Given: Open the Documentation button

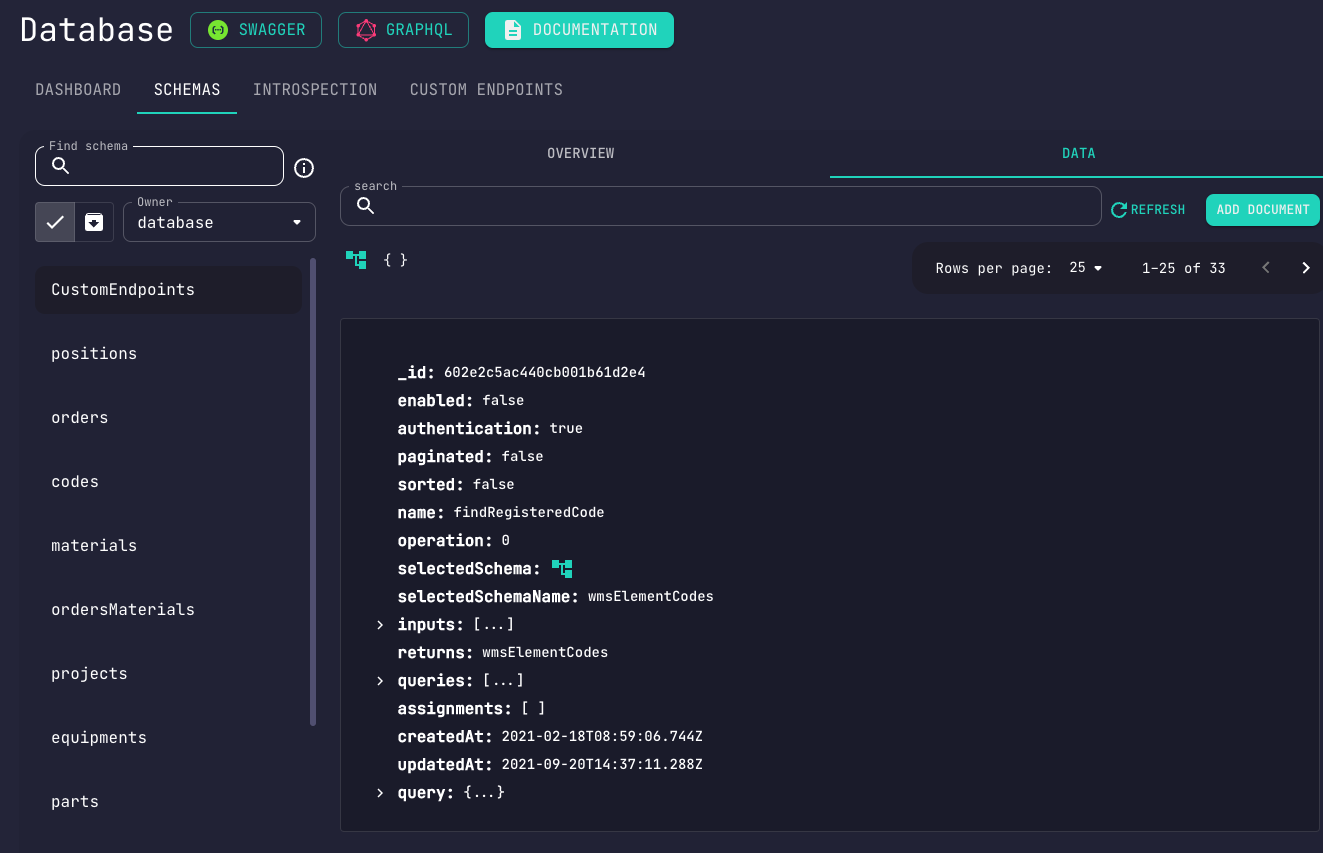Looking at the screenshot, I should (579, 30).
